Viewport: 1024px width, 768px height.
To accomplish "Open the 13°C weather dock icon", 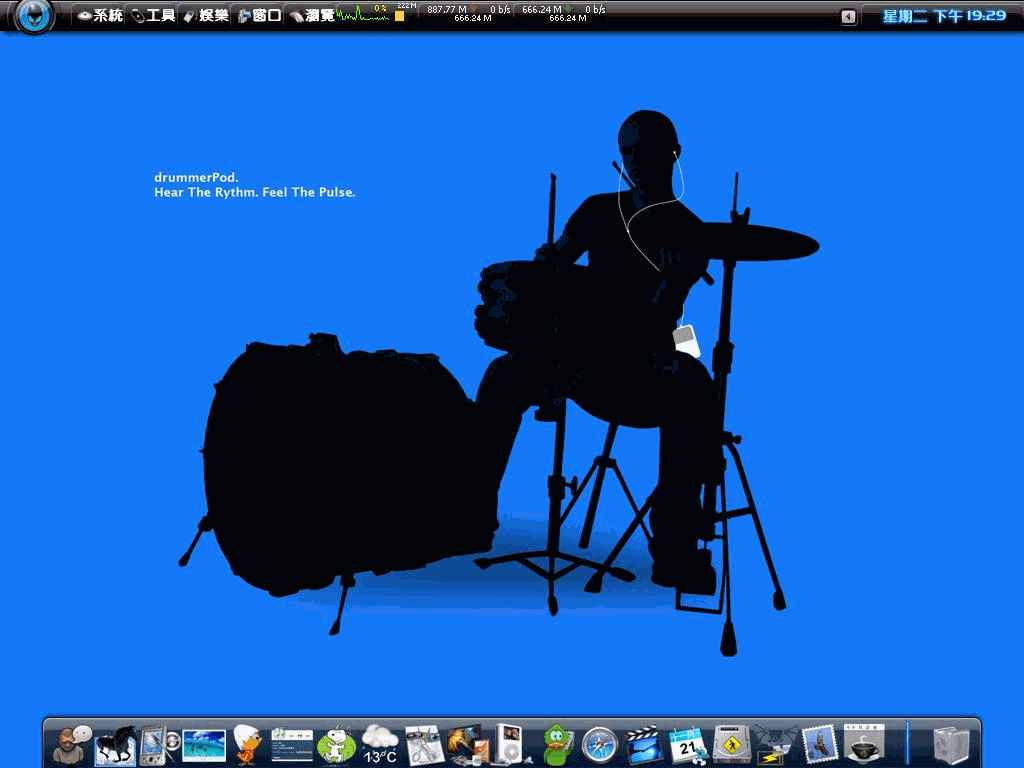I will [380, 744].
